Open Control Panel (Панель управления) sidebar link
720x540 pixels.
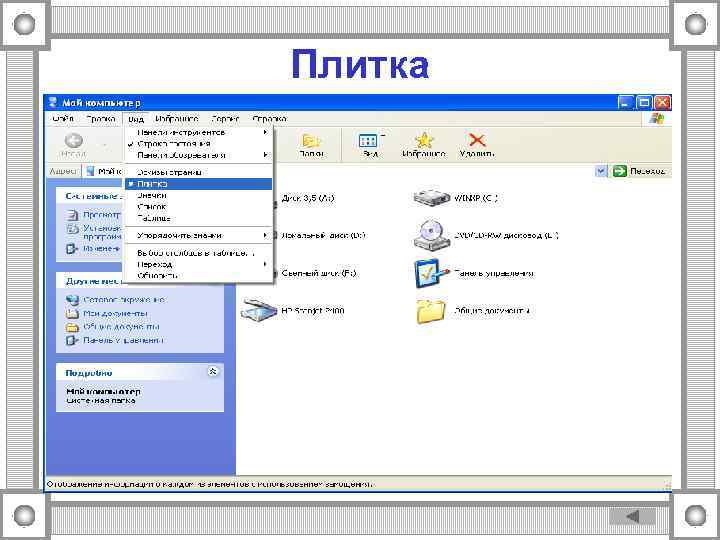click(123, 340)
